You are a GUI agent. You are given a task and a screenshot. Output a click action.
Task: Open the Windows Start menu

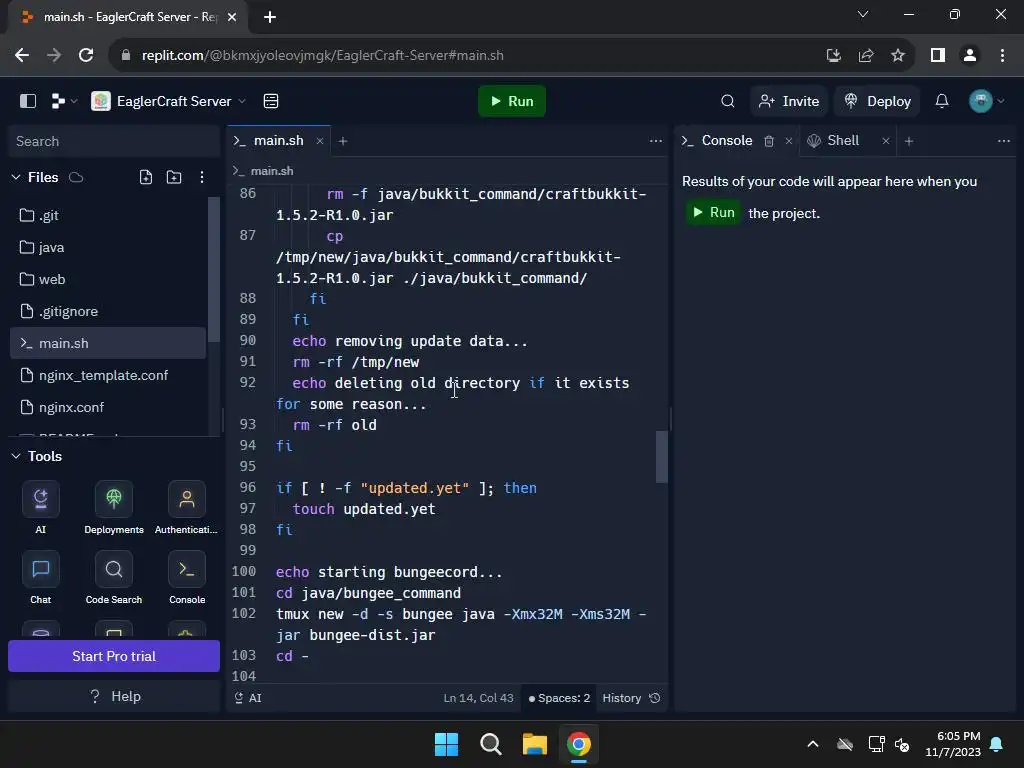coord(447,744)
